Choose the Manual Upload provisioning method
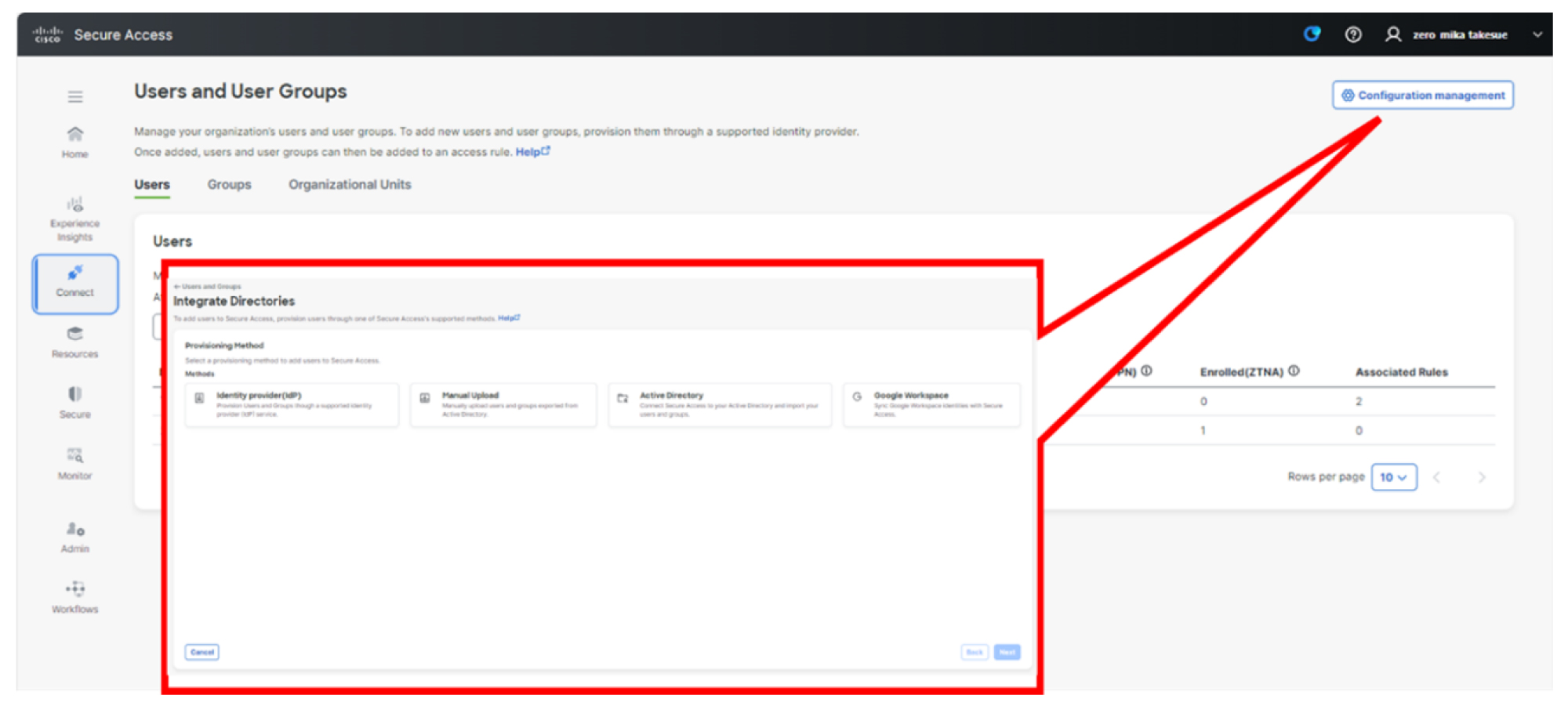The width and height of the screenshot is (1568, 713). [x=503, y=405]
